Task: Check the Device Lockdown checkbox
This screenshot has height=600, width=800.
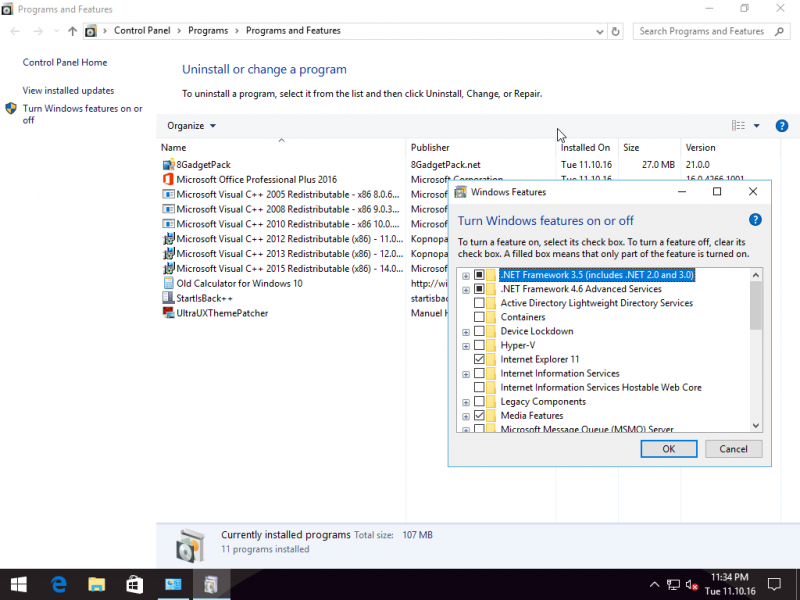Action: point(479,331)
